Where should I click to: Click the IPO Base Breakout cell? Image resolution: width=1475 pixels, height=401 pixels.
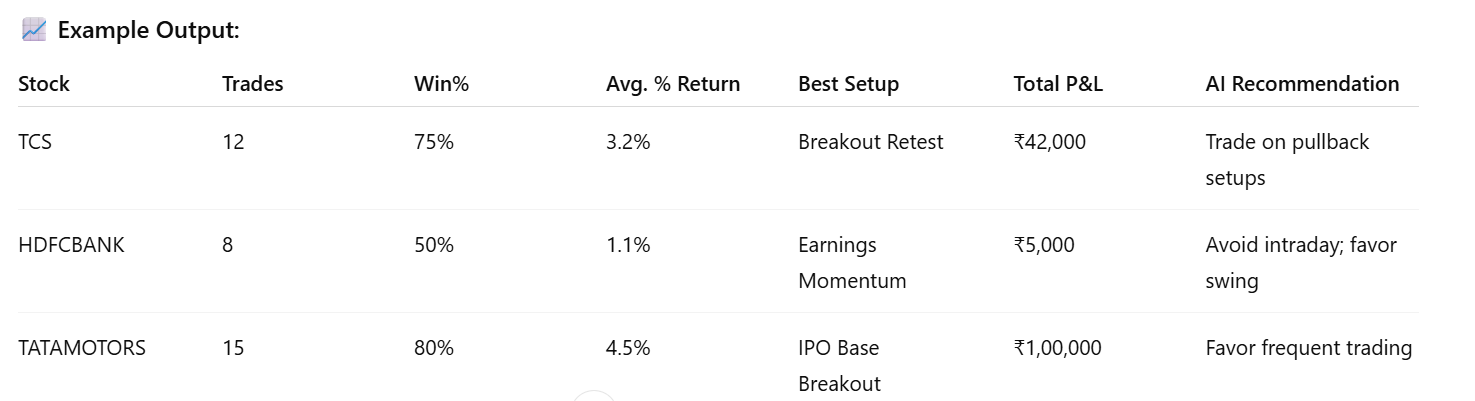(x=840, y=366)
